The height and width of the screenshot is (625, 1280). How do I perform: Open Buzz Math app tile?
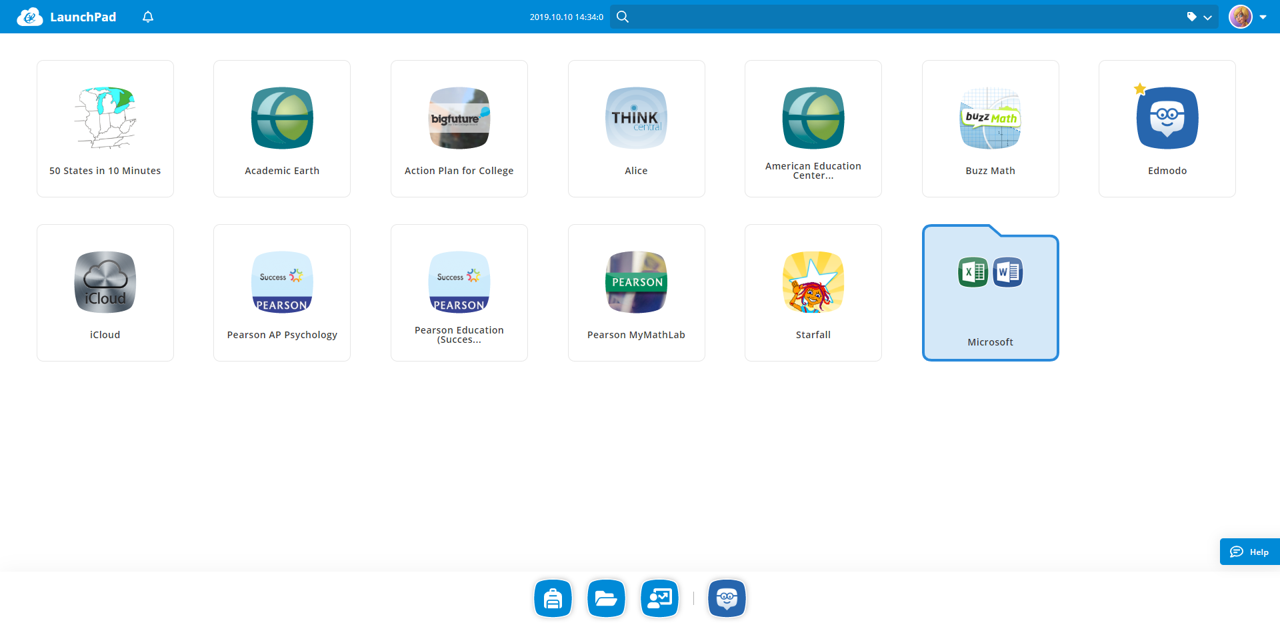coord(990,128)
